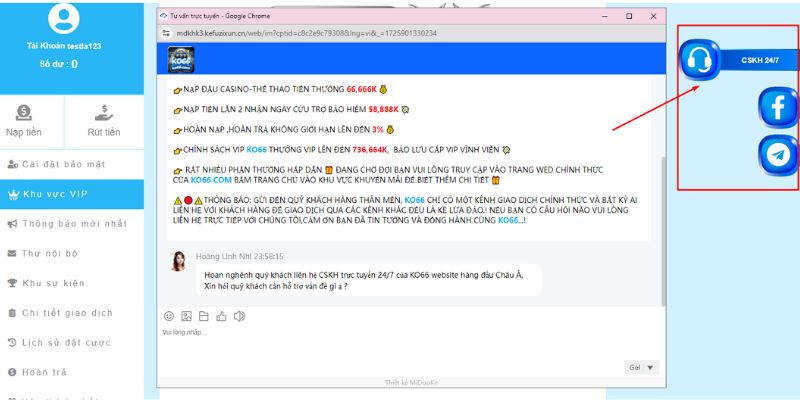Click the 66,666K bonus amount text
Screen dimensions: 800x400
click(x=361, y=89)
